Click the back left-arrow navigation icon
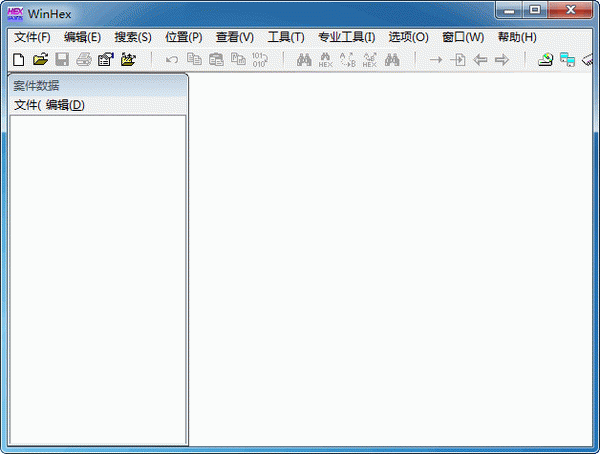 pos(480,60)
